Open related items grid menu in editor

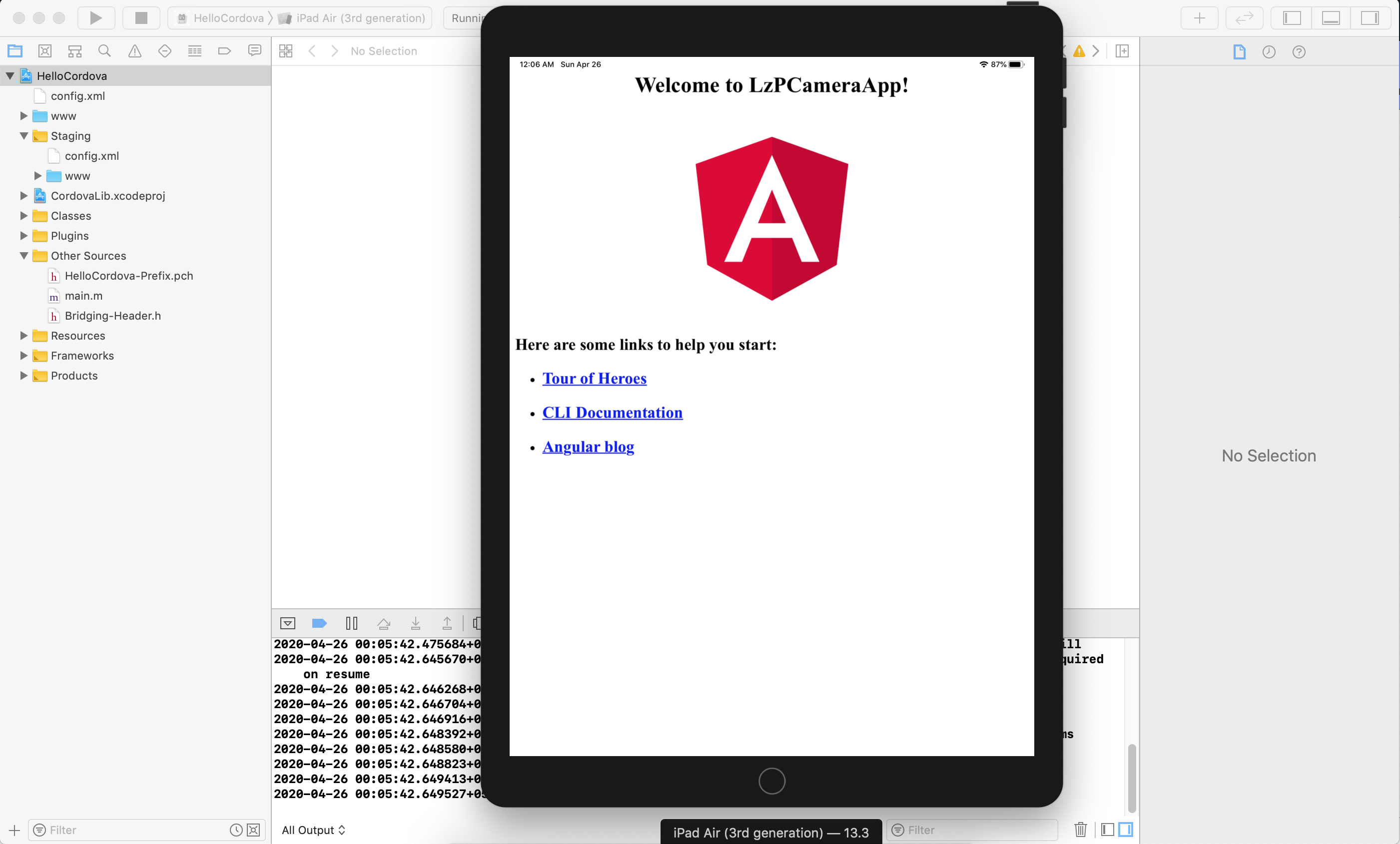(286, 51)
